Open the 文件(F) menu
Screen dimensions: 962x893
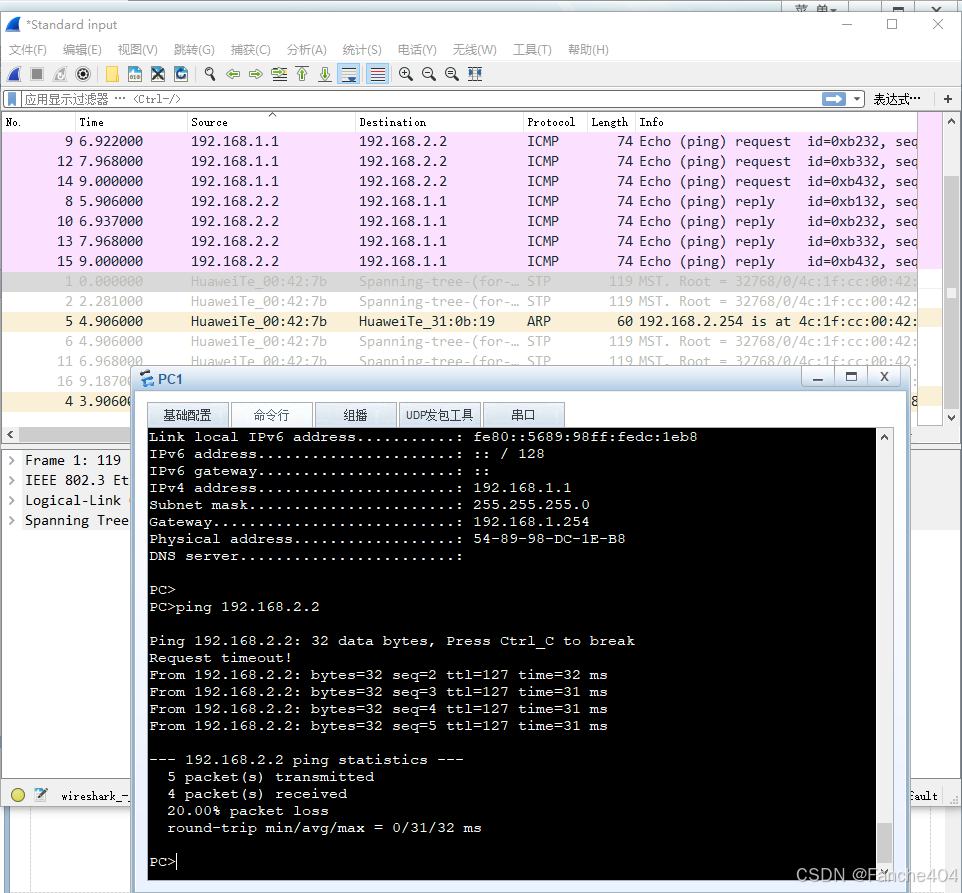[28, 50]
